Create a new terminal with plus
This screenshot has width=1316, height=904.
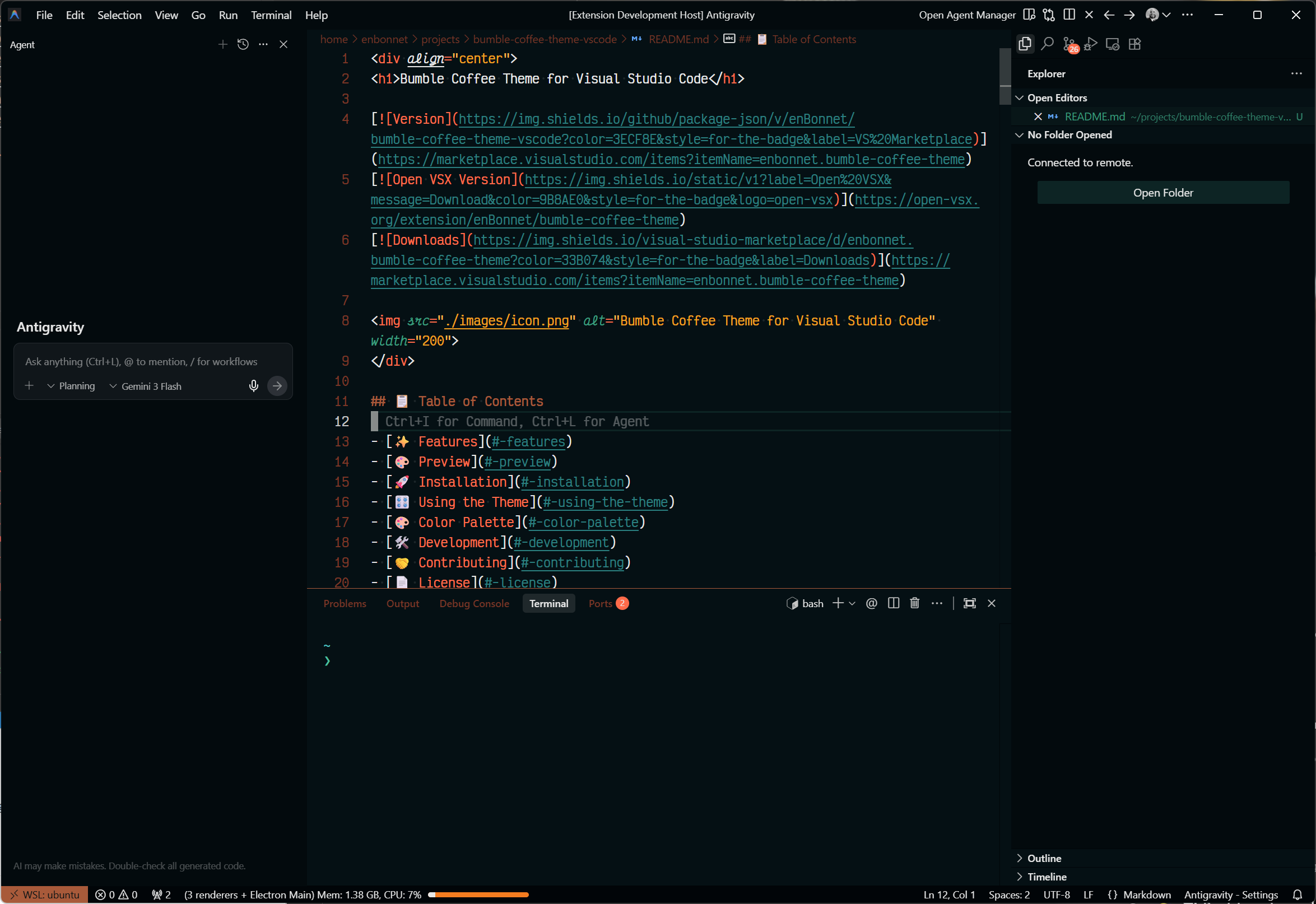pos(838,603)
